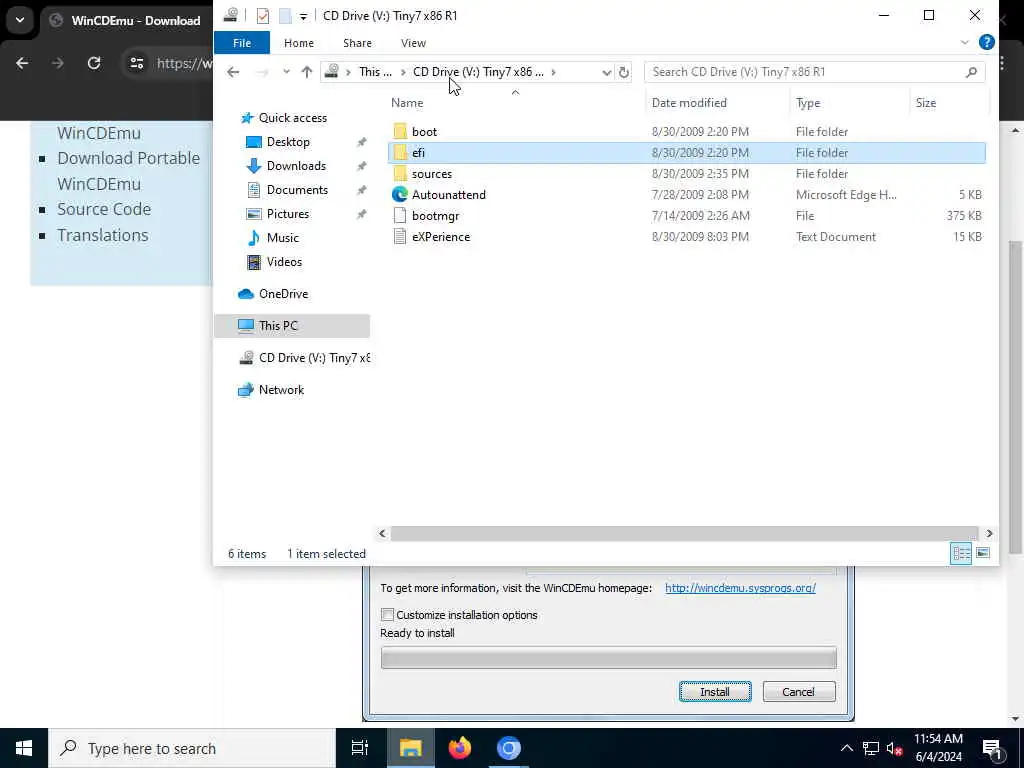Launch Firefox from the taskbar
This screenshot has height=768, width=1024.
click(x=460, y=748)
